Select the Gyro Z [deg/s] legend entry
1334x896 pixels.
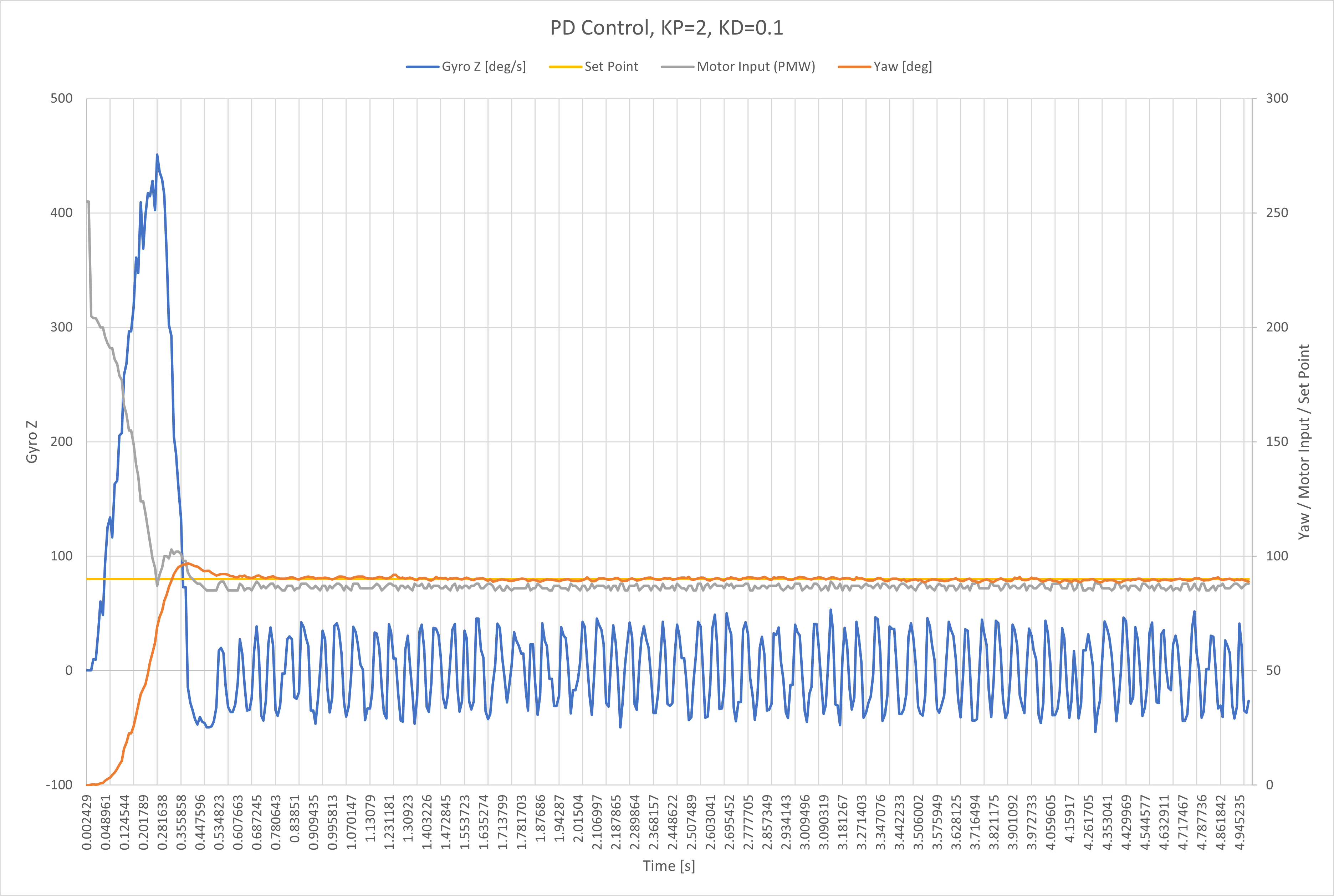point(466,66)
